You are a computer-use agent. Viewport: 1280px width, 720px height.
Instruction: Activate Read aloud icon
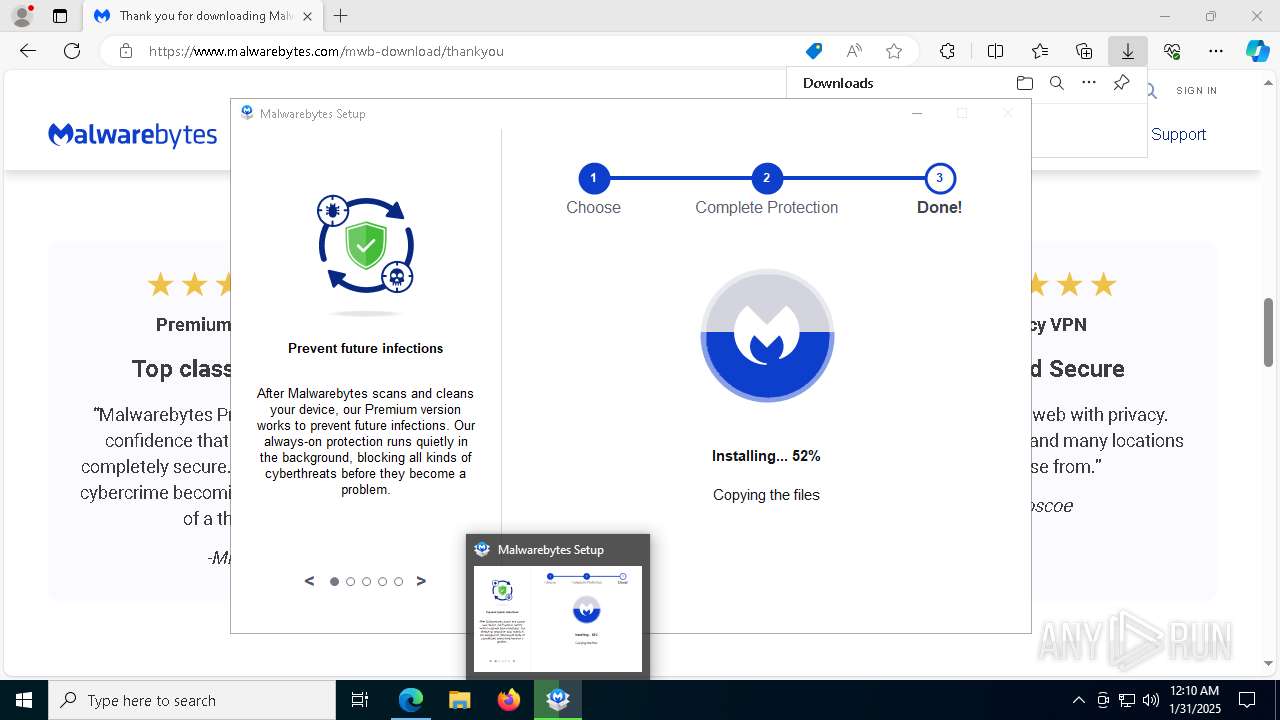[854, 51]
